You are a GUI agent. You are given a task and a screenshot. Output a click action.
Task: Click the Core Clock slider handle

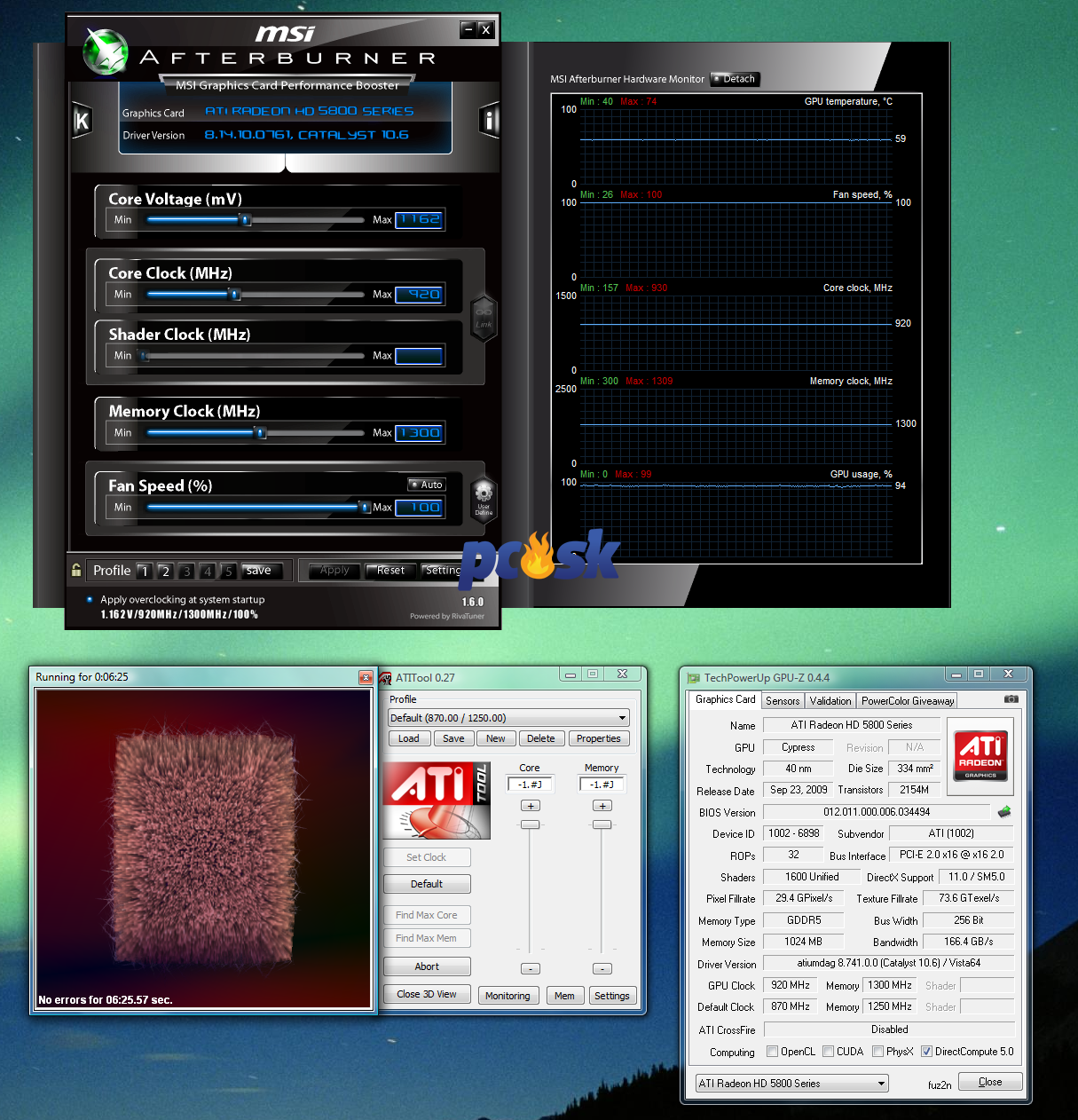[x=234, y=295]
